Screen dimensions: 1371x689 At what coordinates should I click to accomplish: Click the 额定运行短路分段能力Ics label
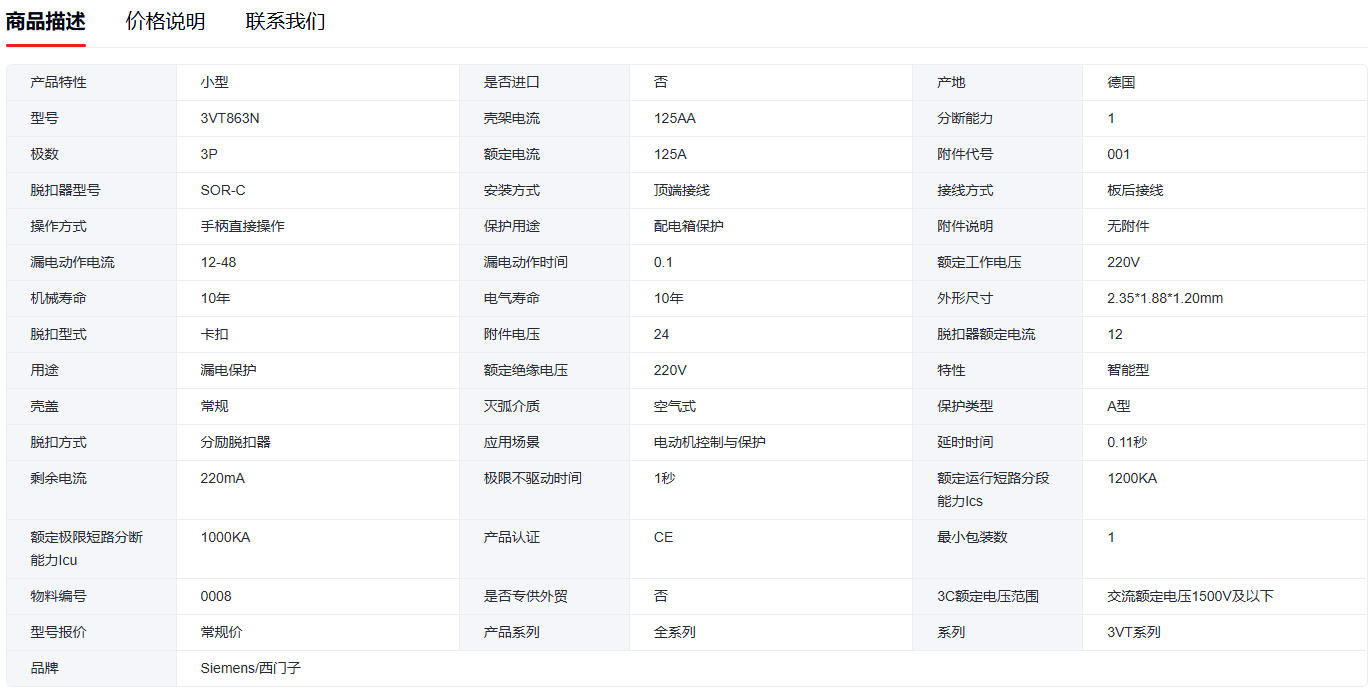click(993, 489)
